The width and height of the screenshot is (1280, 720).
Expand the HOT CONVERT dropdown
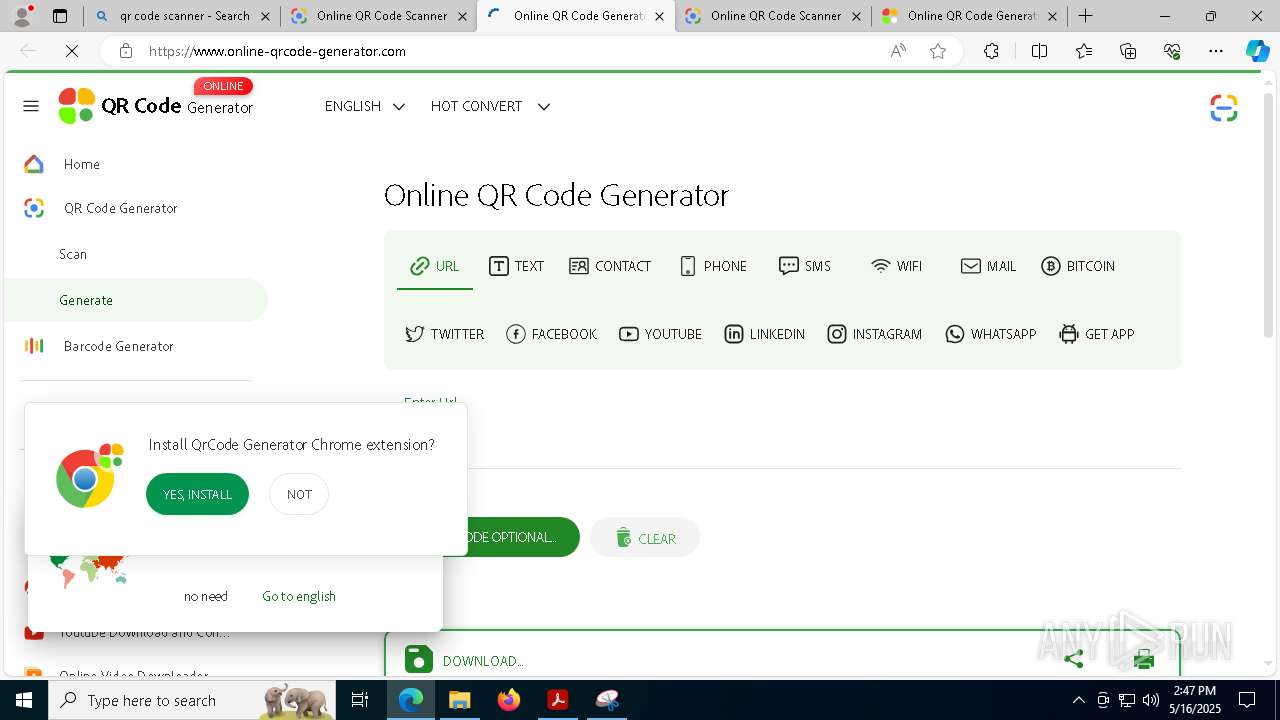pyautogui.click(x=490, y=106)
